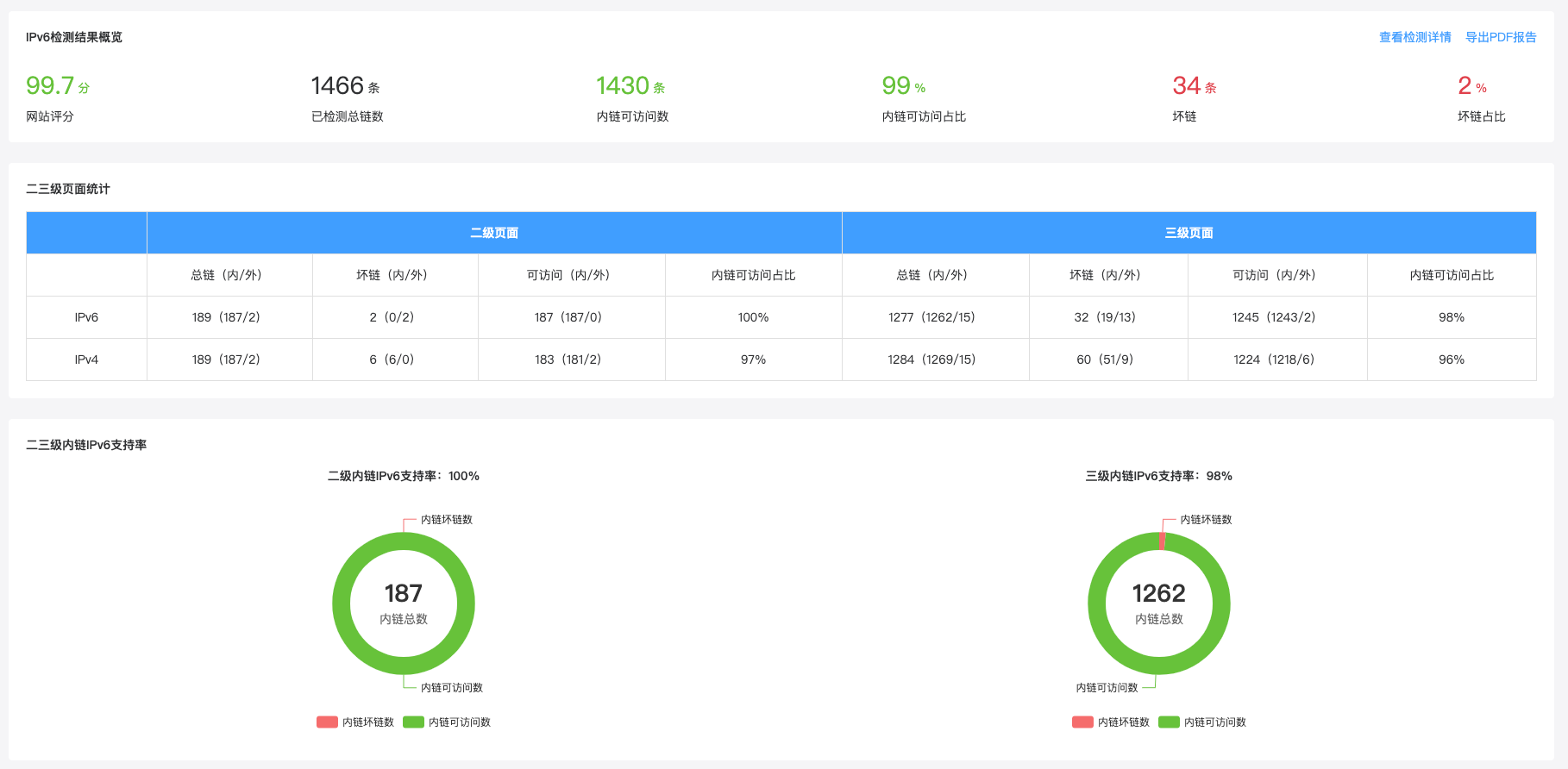
Task: Open the 查看检测详情 link
Action: pyautogui.click(x=1414, y=37)
